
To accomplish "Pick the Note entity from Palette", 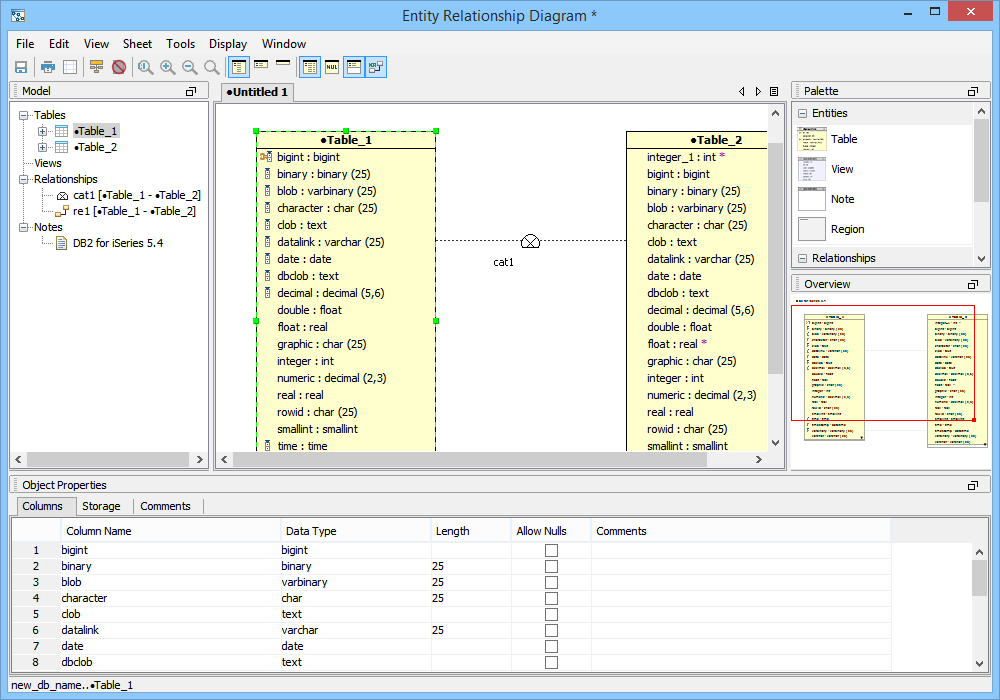I will [x=842, y=200].
